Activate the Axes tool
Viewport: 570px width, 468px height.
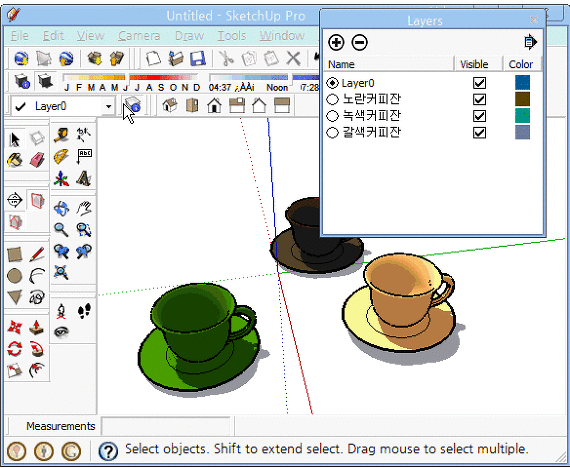tap(61, 179)
